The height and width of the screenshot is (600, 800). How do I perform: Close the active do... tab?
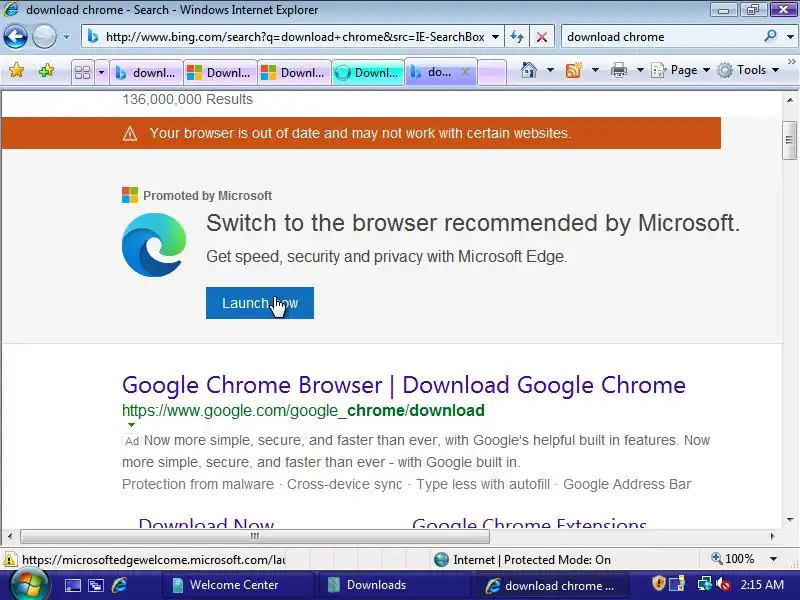tap(465, 72)
